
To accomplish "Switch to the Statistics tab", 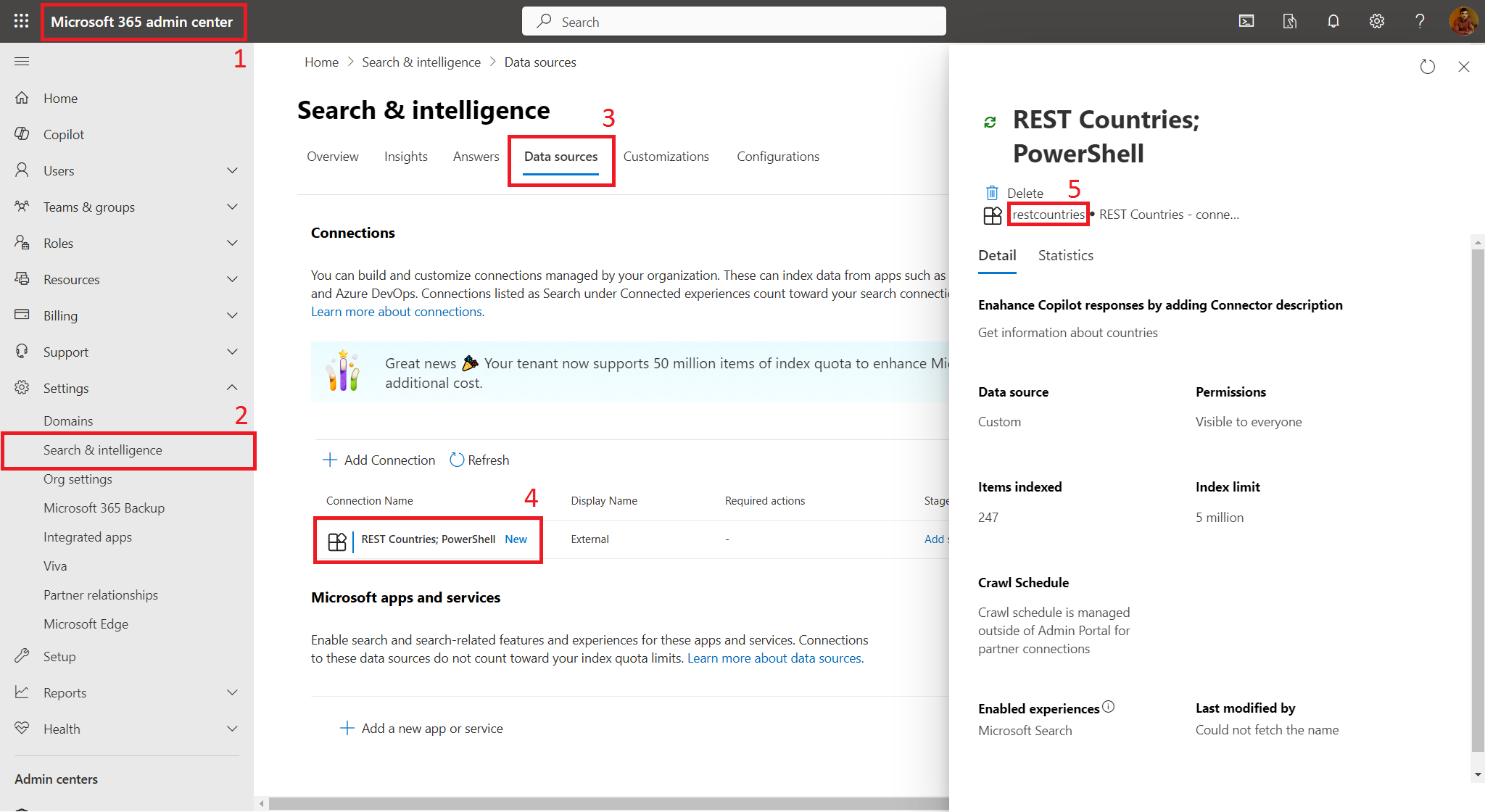I will point(1065,255).
